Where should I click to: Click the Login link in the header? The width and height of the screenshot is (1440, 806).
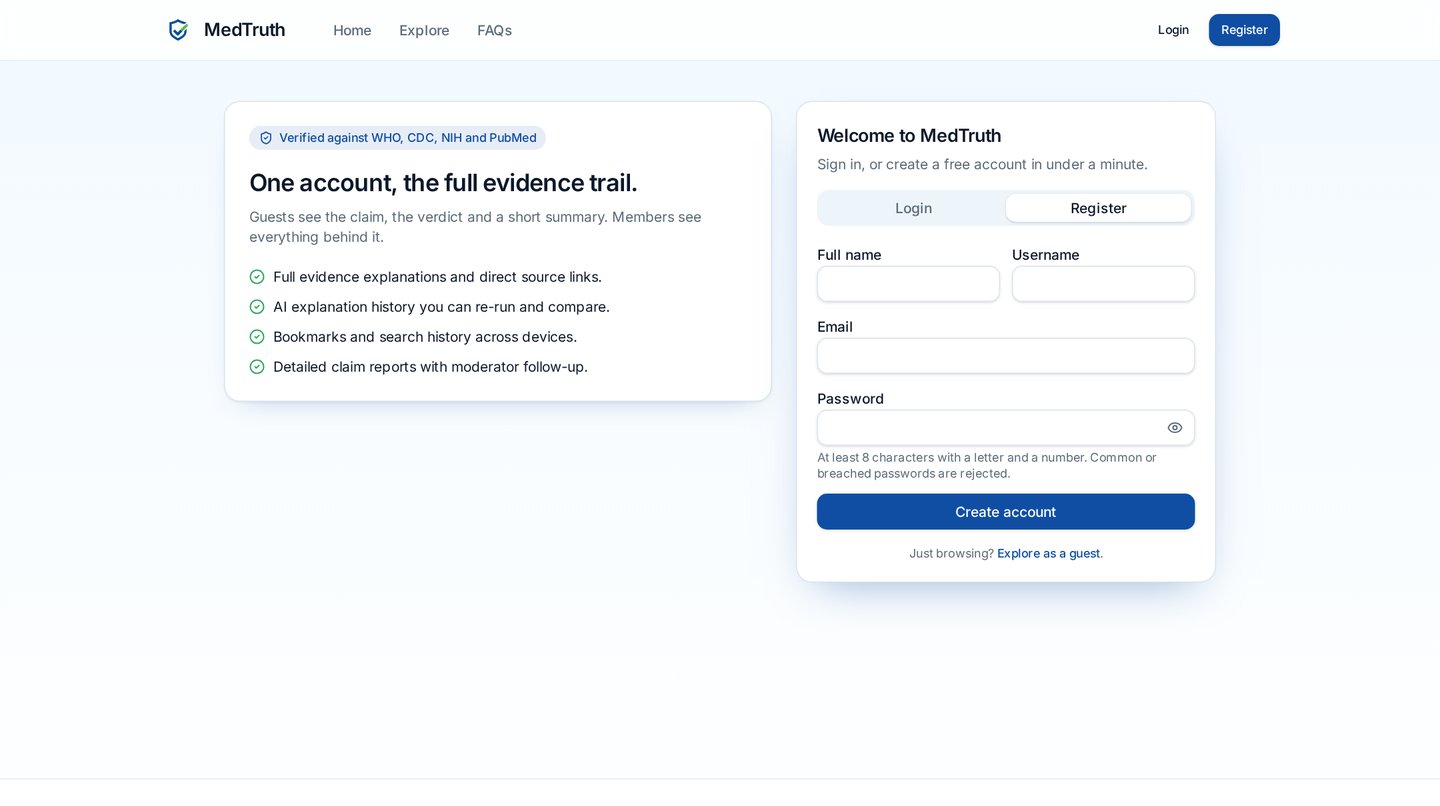click(1173, 30)
